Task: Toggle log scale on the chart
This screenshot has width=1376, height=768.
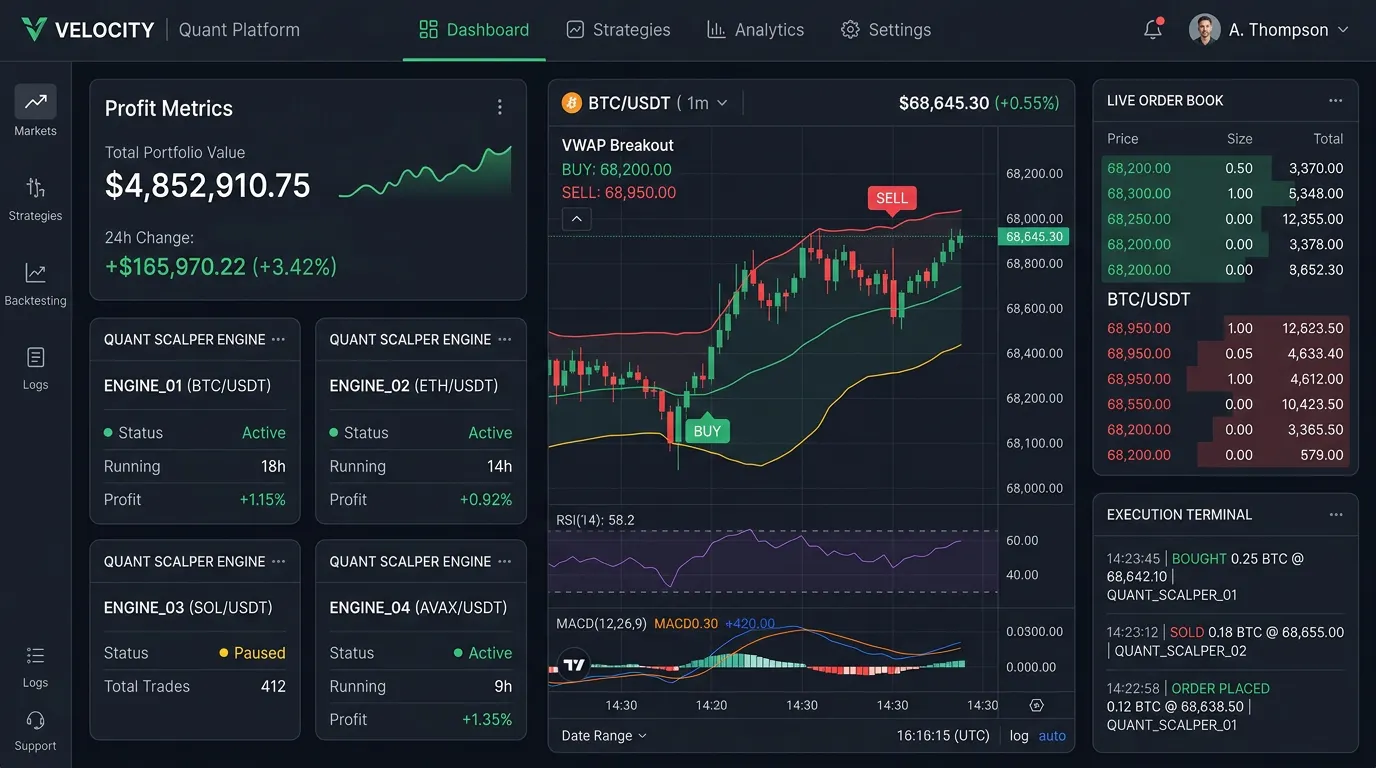Action: [x=1019, y=736]
